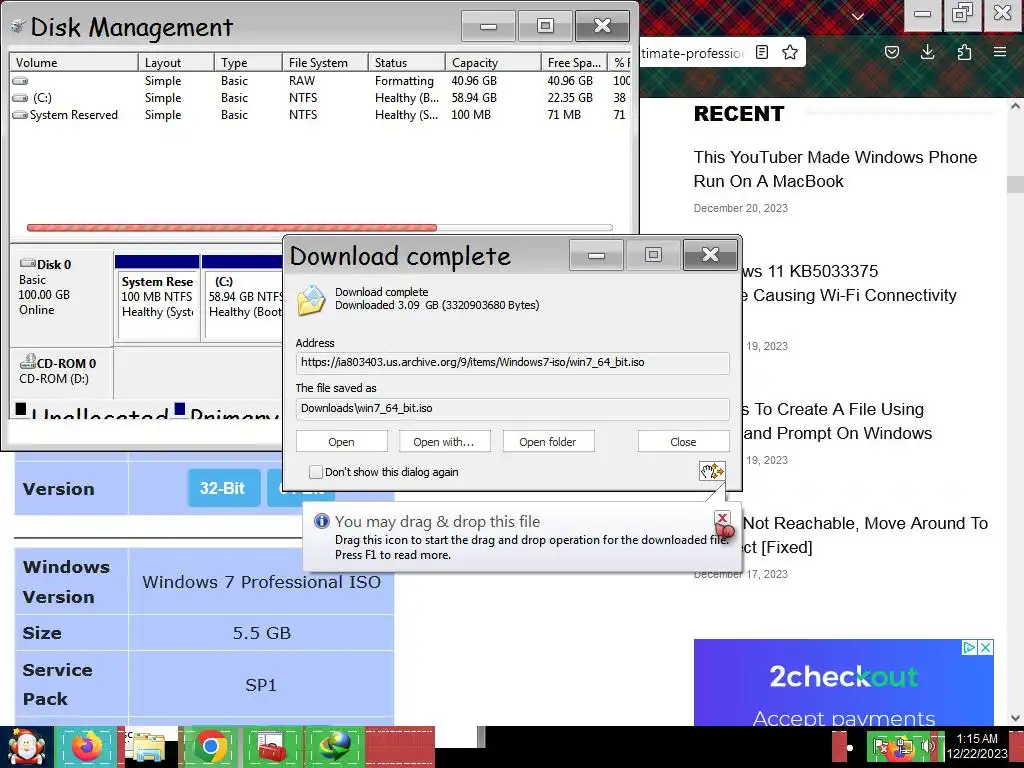Minimize the Download complete dialog
The image size is (1024, 768).
tap(596, 255)
